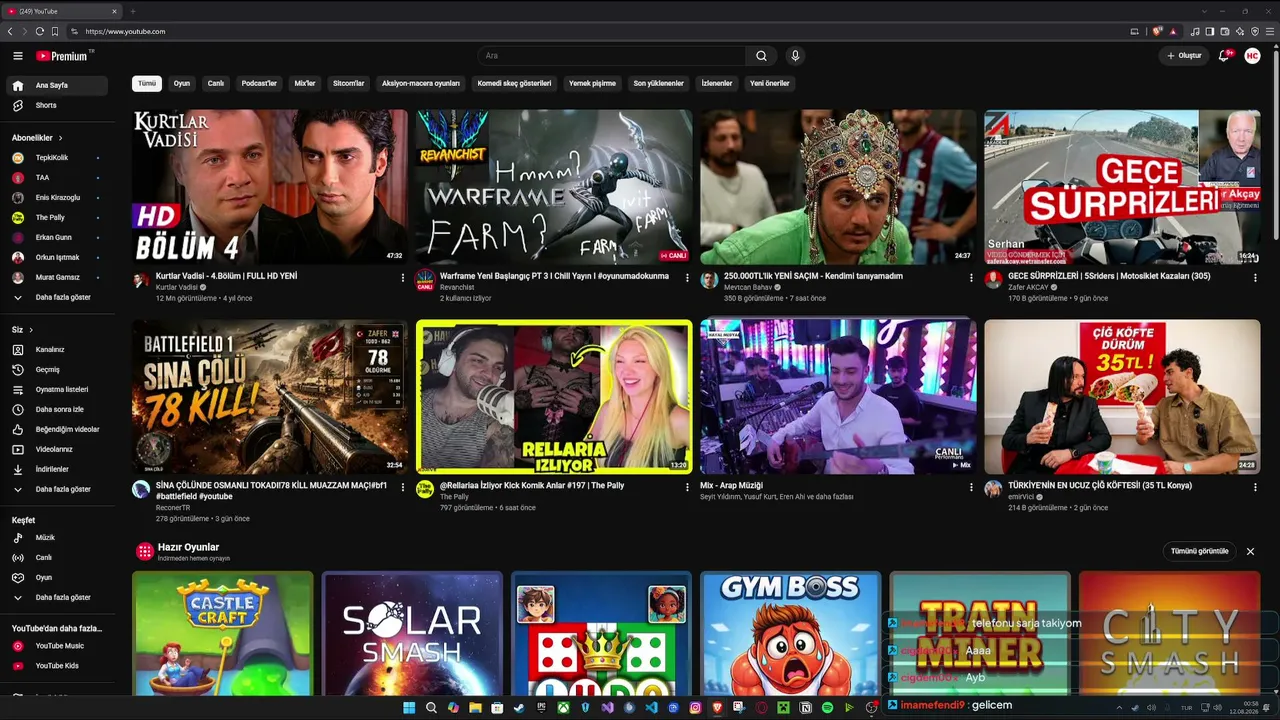1280x720 pixels.
Task: Show more subscriptions below Murat Gamsız
Action: click(58, 297)
